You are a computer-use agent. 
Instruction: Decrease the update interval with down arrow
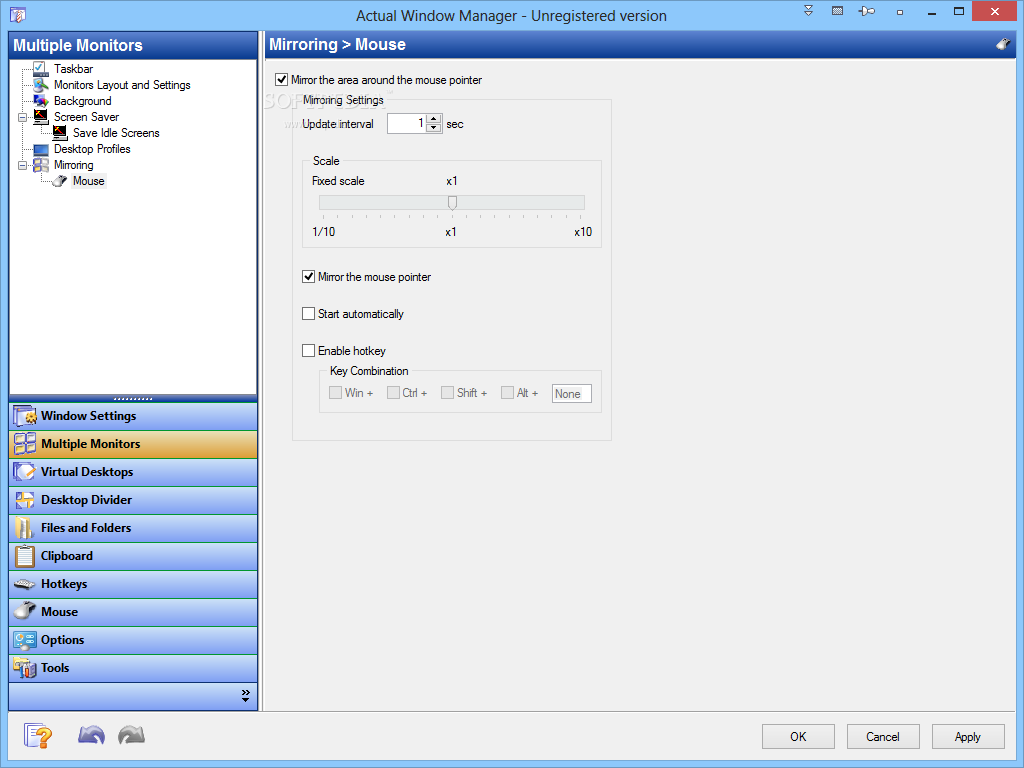[x=434, y=128]
